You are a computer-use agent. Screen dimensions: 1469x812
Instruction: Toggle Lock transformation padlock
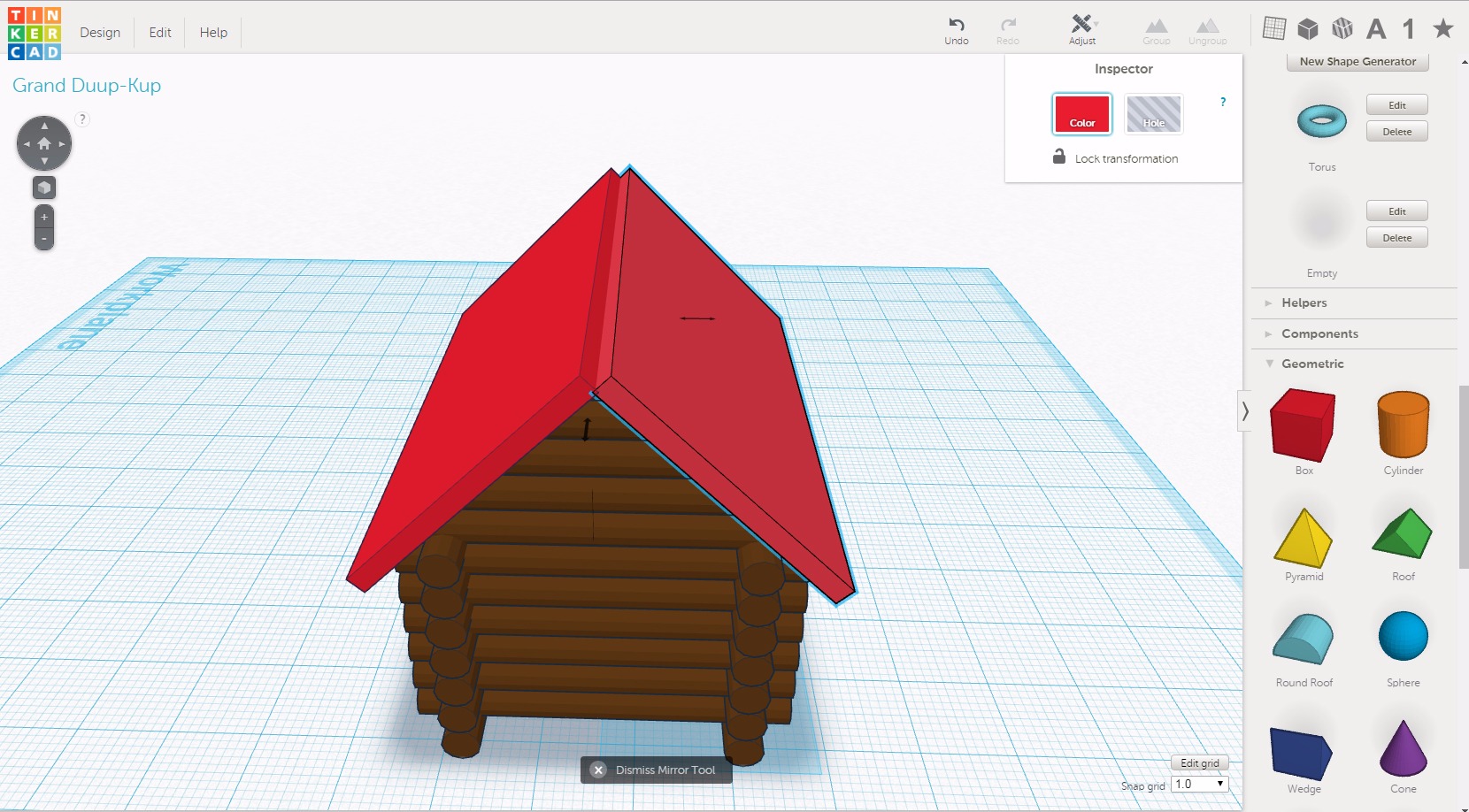pos(1058,157)
